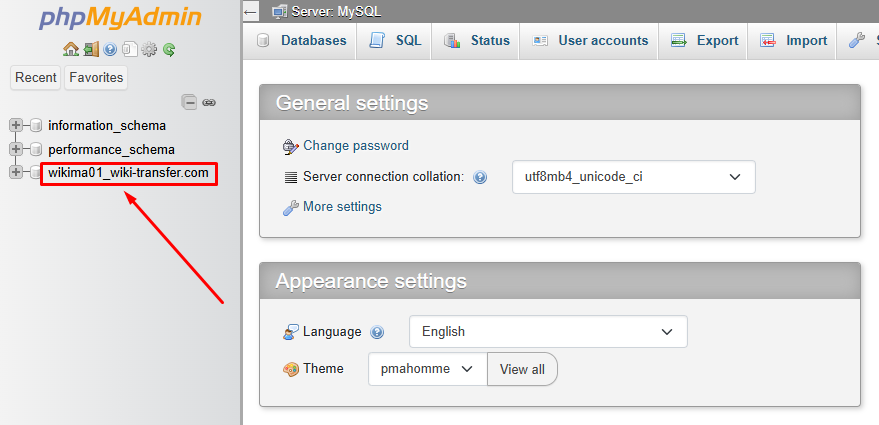Expand the information_schema database node
The image size is (879, 425).
point(16,126)
